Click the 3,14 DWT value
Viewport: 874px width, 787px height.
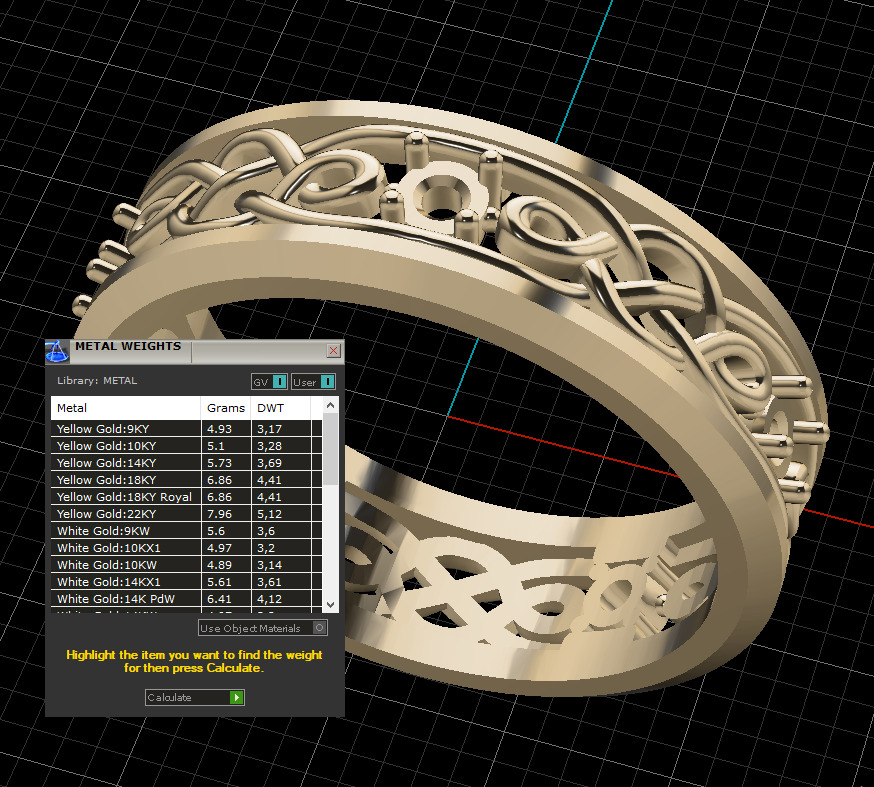(269, 565)
